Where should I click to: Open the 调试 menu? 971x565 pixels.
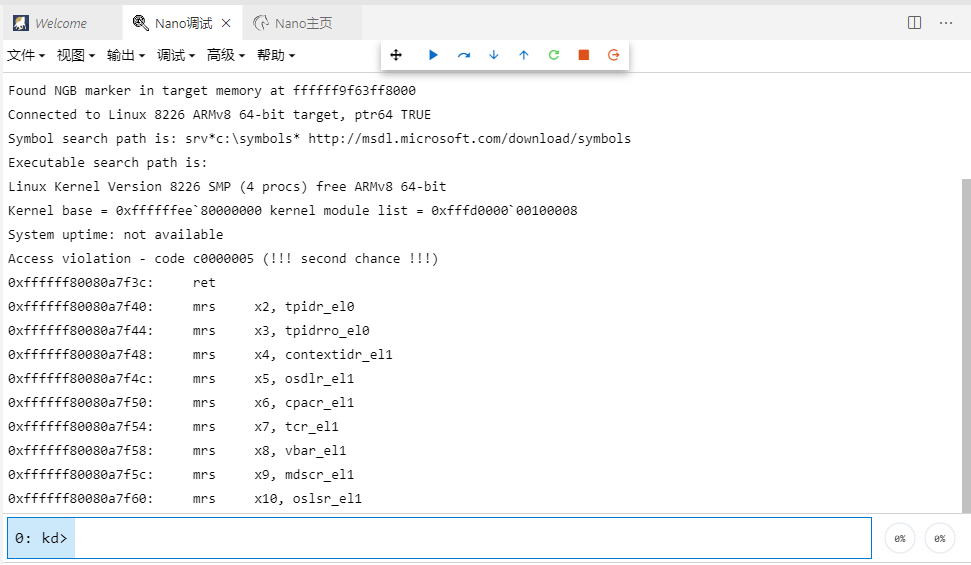pos(176,55)
